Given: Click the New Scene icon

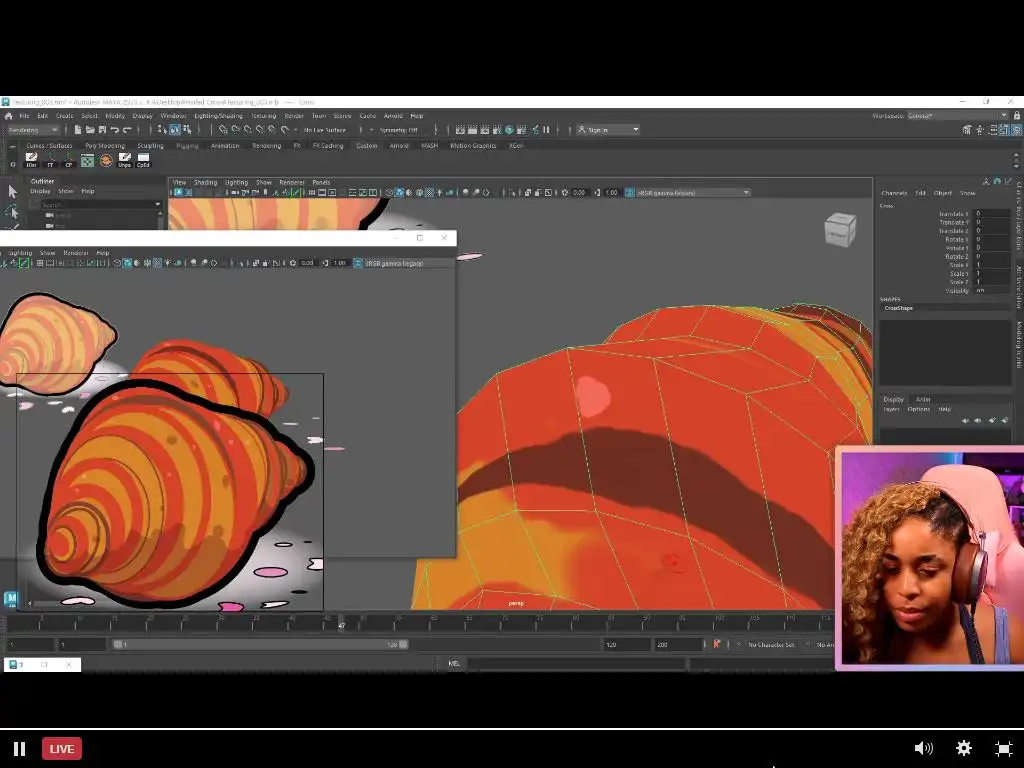Looking at the screenshot, I should [78, 130].
